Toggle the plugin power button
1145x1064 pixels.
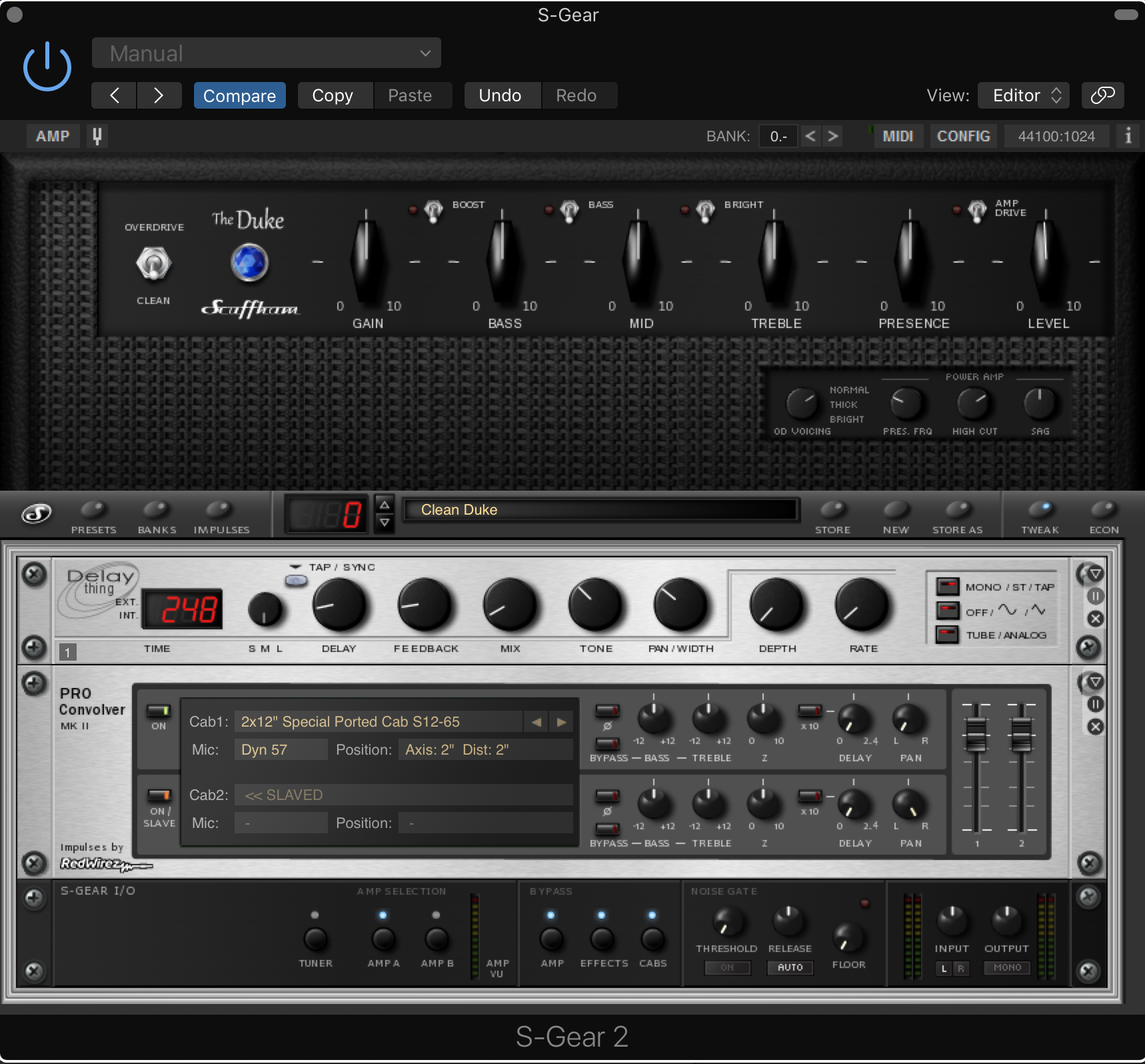[x=47, y=67]
